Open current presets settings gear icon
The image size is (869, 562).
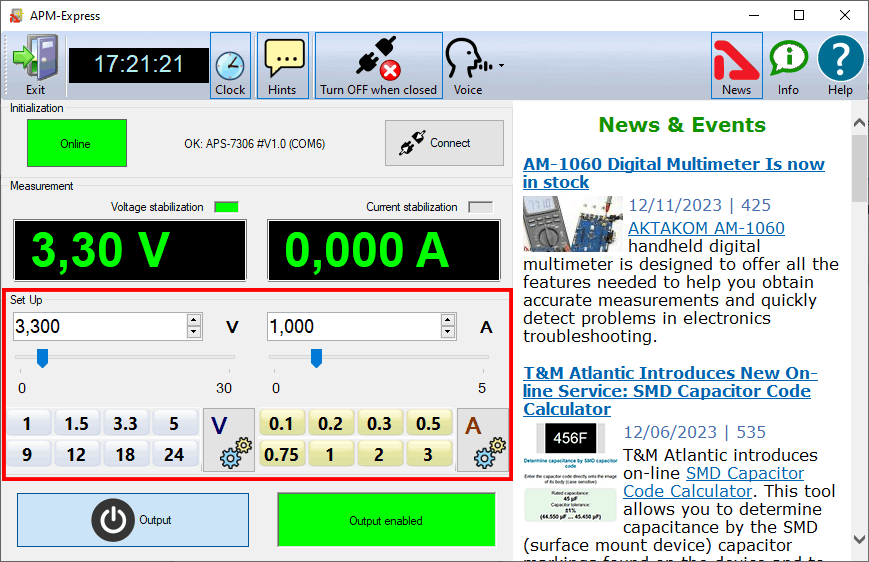(x=483, y=440)
